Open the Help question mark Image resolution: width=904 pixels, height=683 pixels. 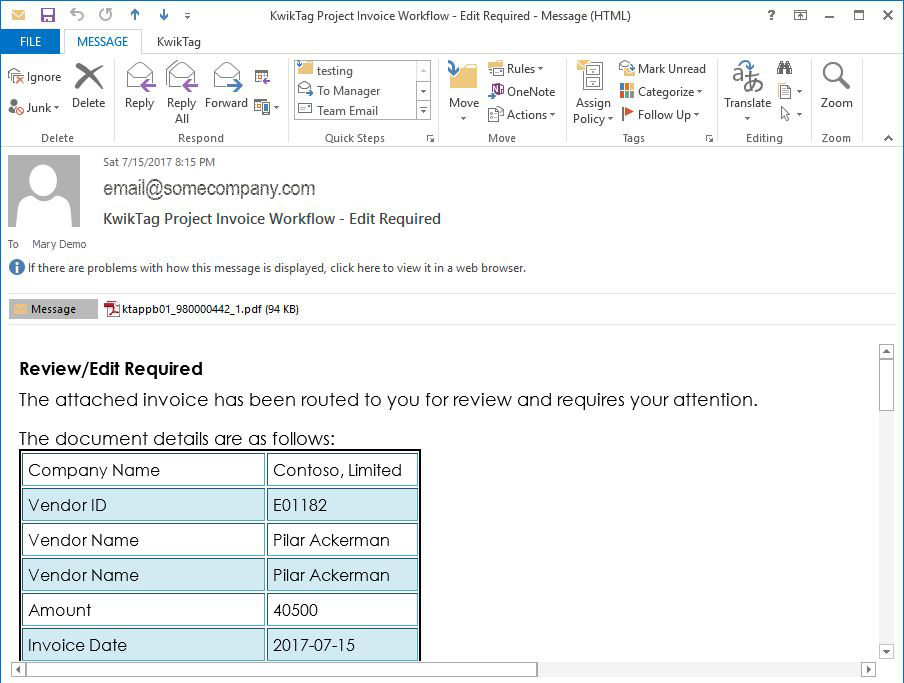coord(771,16)
